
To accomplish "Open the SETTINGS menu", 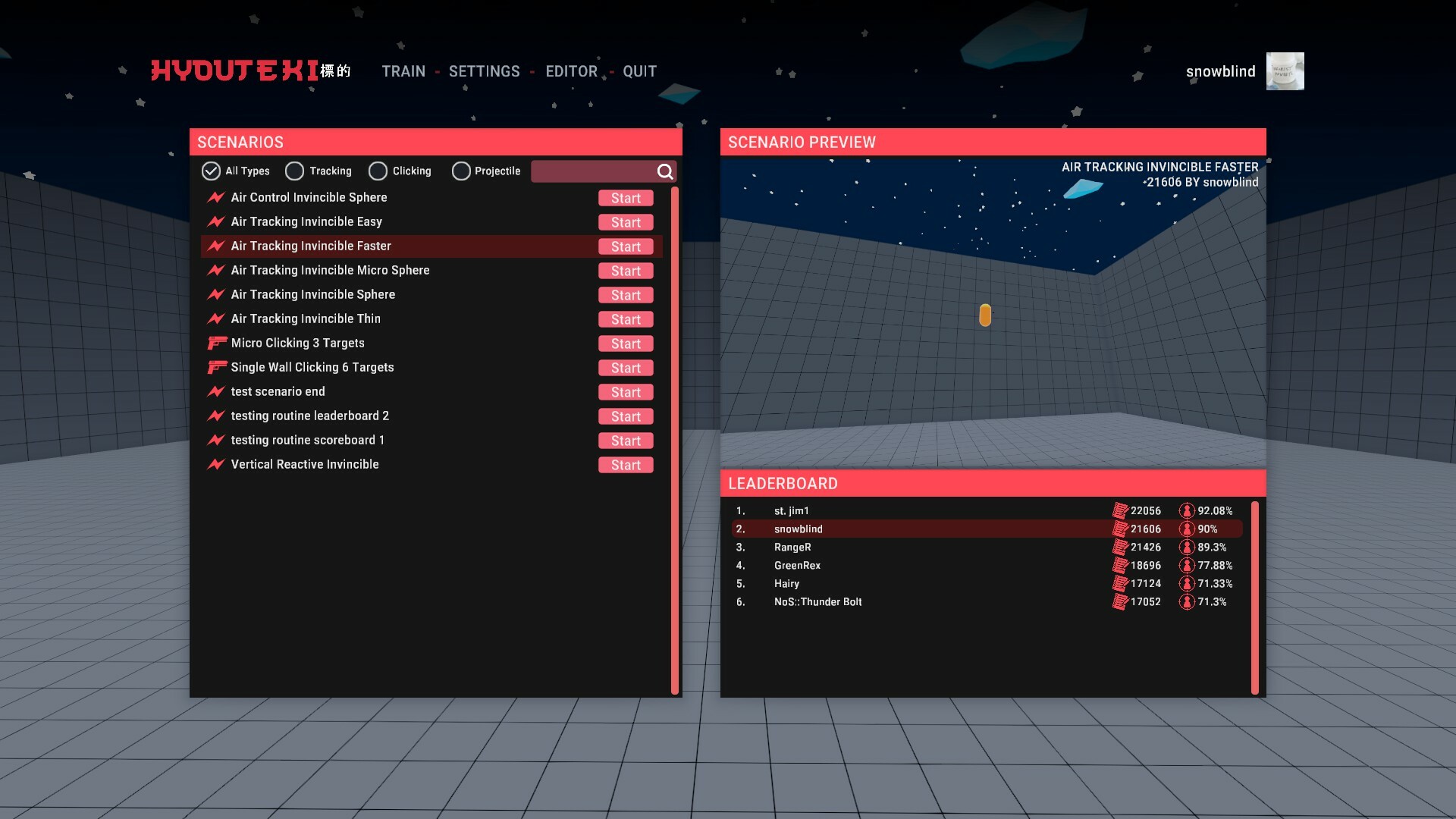I will pyautogui.click(x=485, y=71).
